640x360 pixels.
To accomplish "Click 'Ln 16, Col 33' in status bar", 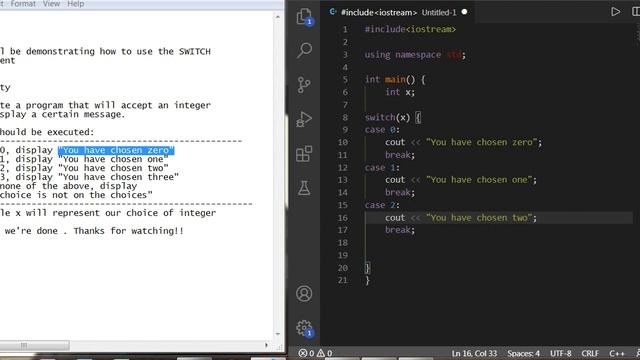I will [474, 353].
